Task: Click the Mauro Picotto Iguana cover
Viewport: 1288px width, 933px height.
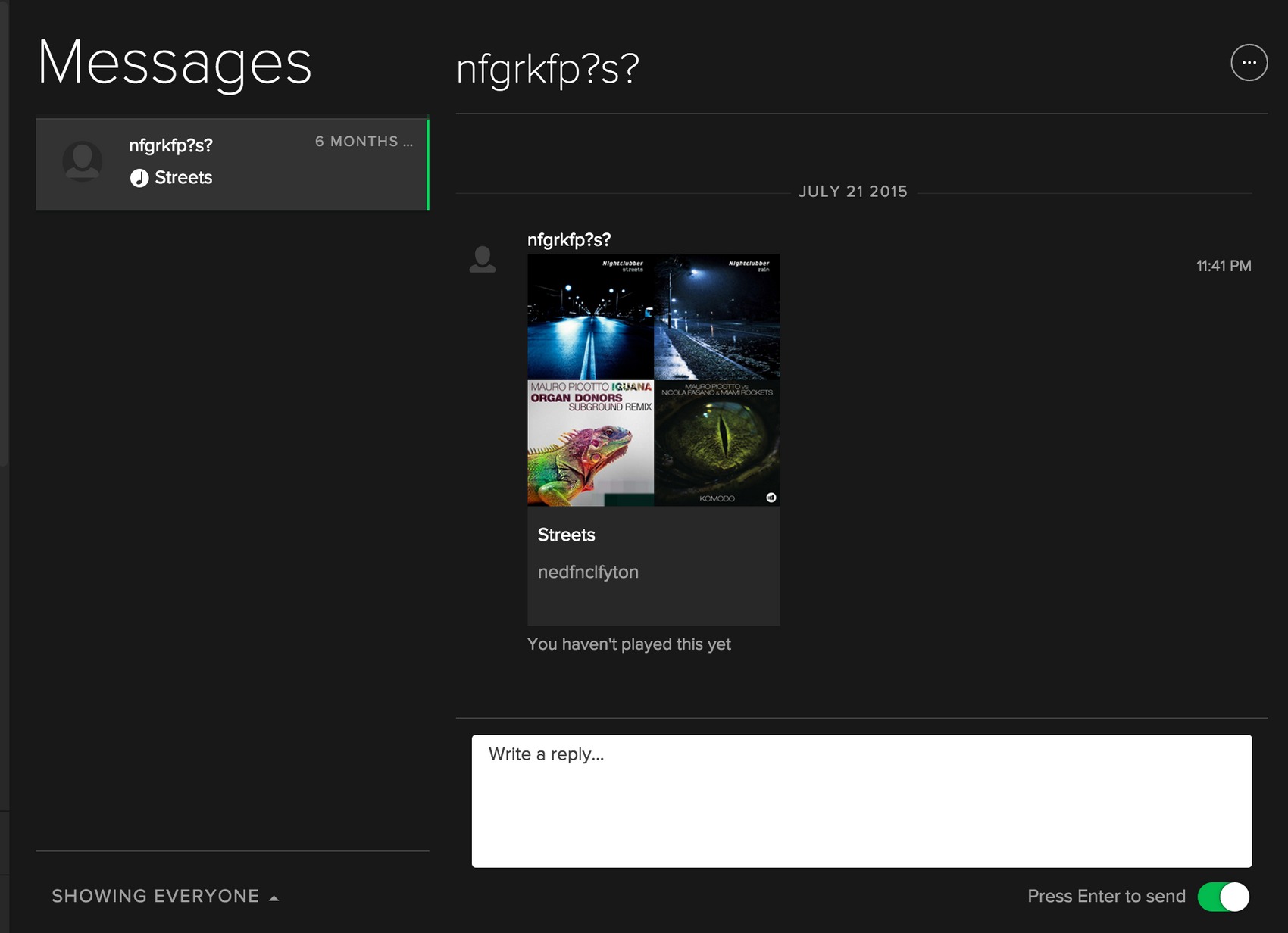Action: [590, 443]
